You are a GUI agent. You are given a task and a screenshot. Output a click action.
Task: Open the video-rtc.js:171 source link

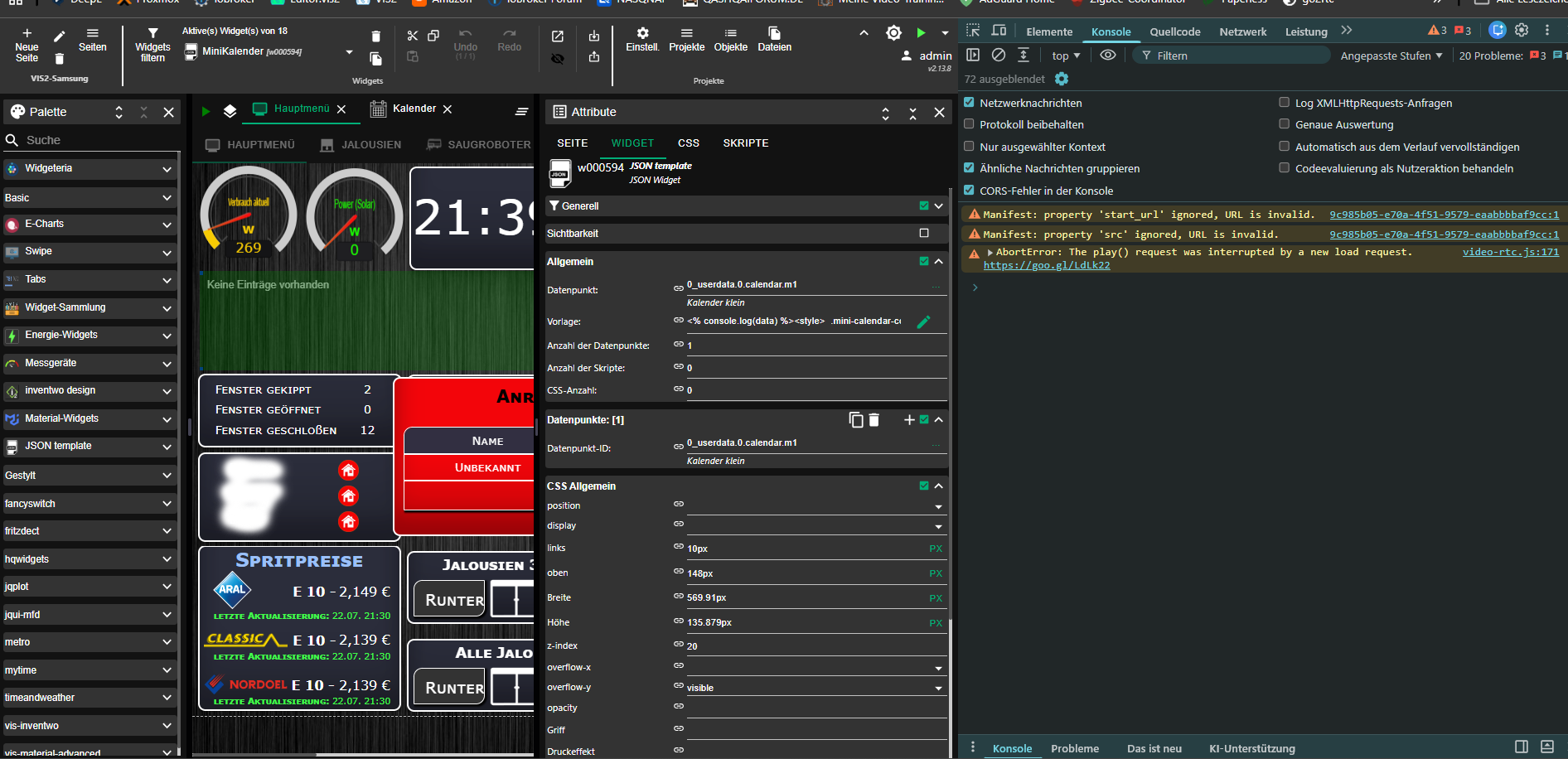[1510, 252]
